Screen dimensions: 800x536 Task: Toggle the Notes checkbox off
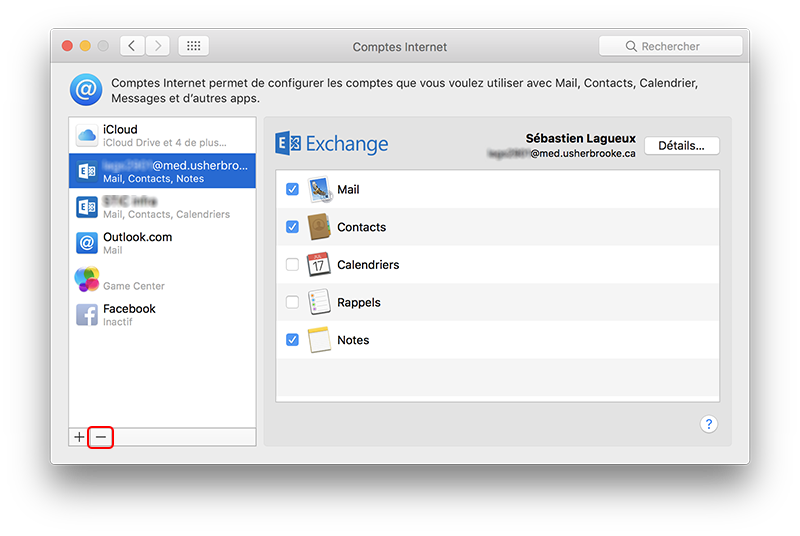[x=292, y=340]
